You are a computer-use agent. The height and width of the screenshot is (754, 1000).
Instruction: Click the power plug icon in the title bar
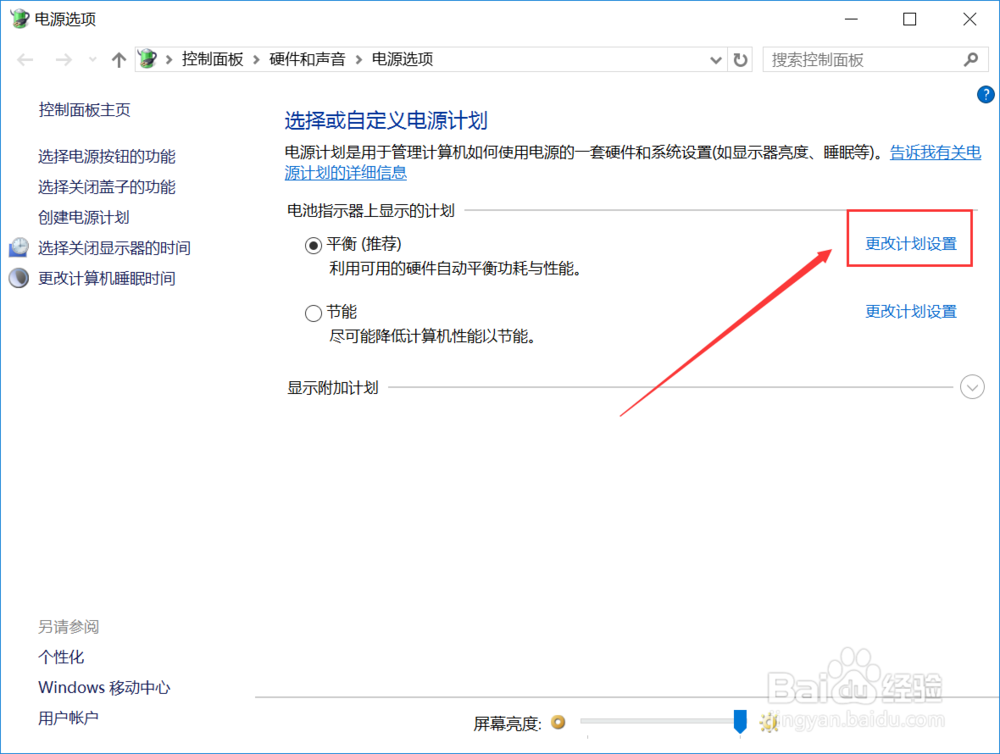[x=18, y=18]
